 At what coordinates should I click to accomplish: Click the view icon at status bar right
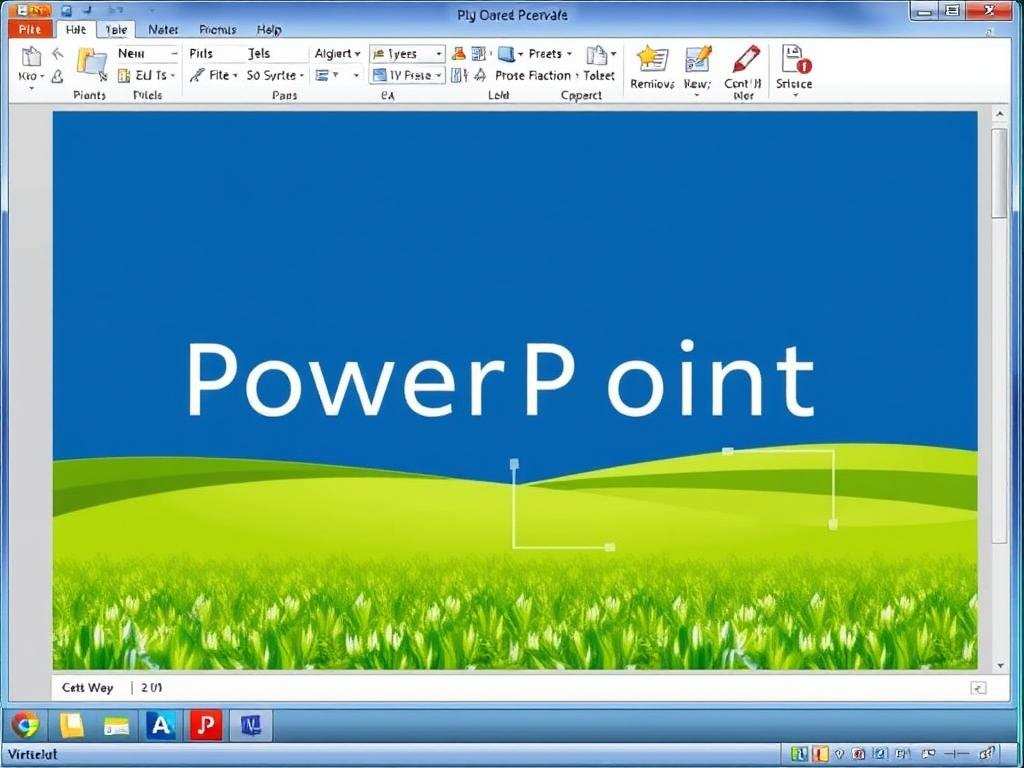[x=978, y=688]
